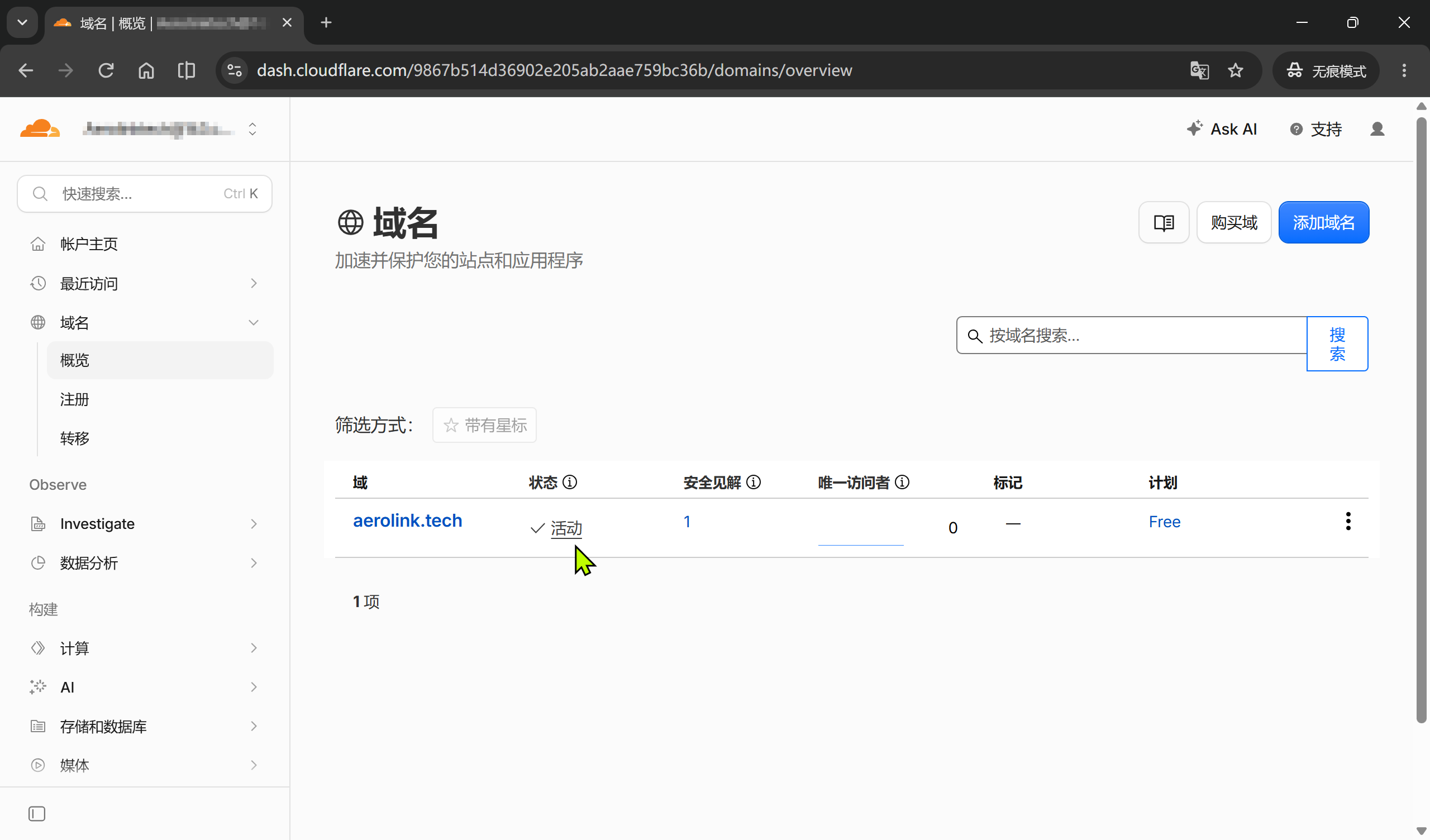Click the Investigate document icon

click(x=38, y=523)
